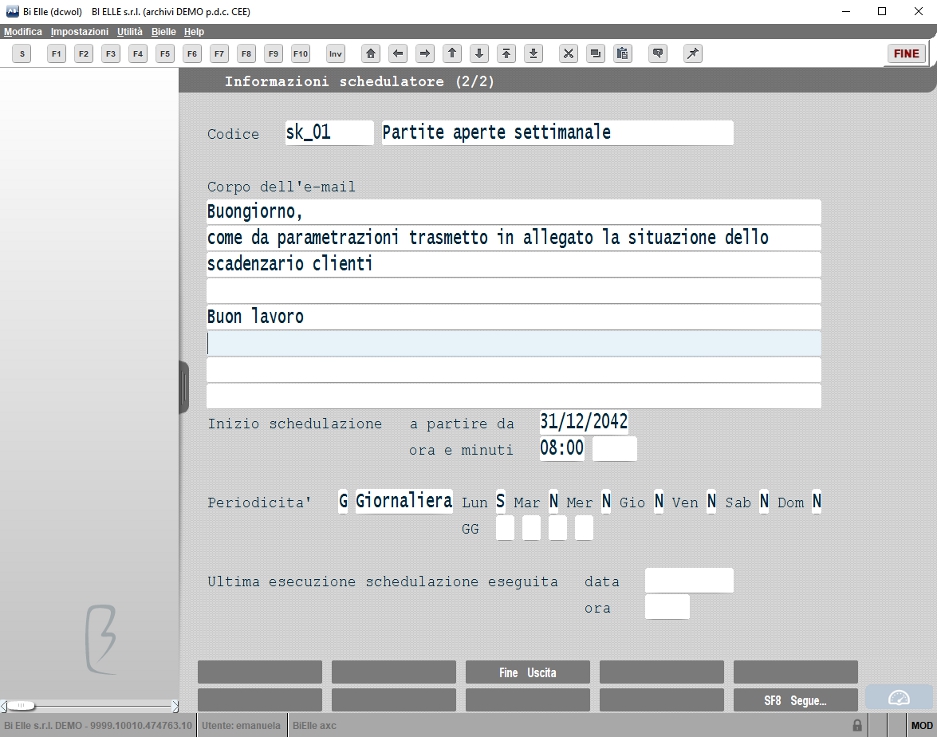This screenshot has width=937, height=737.
Task: Open the Impostazioni menu
Action: click(x=79, y=32)
